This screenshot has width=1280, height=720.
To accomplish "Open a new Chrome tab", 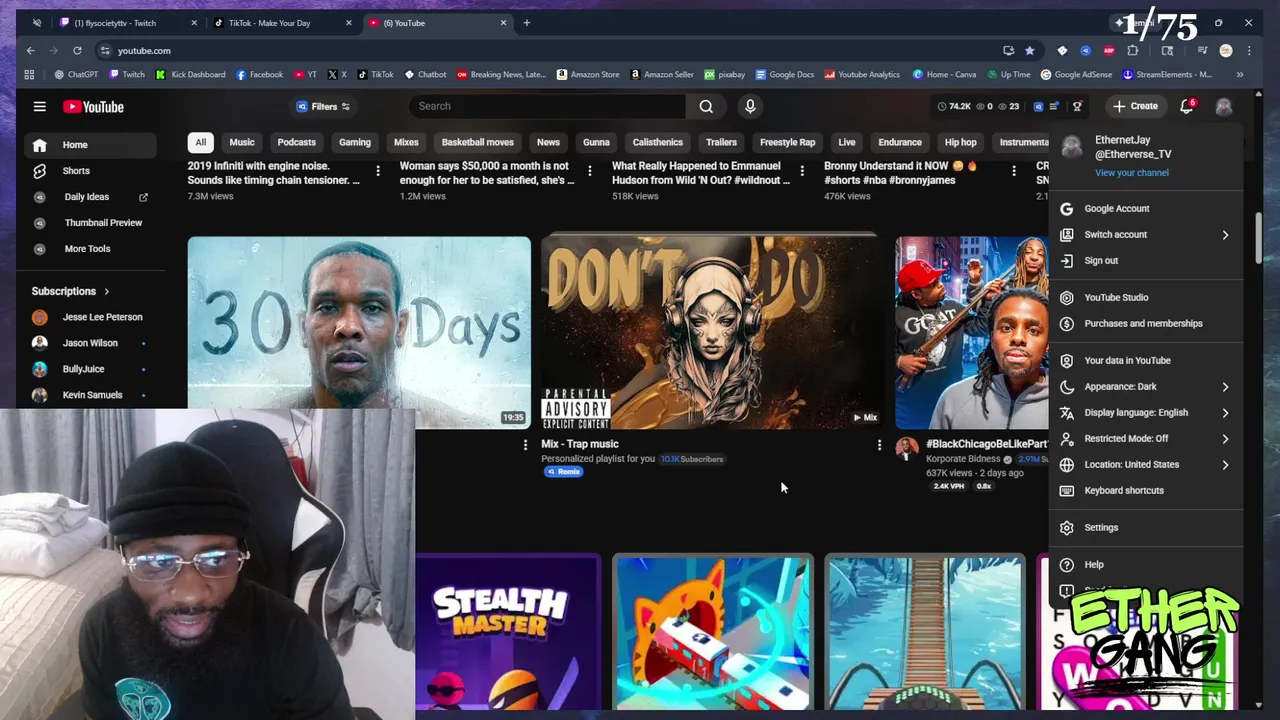I will click(x=526, y=23).
